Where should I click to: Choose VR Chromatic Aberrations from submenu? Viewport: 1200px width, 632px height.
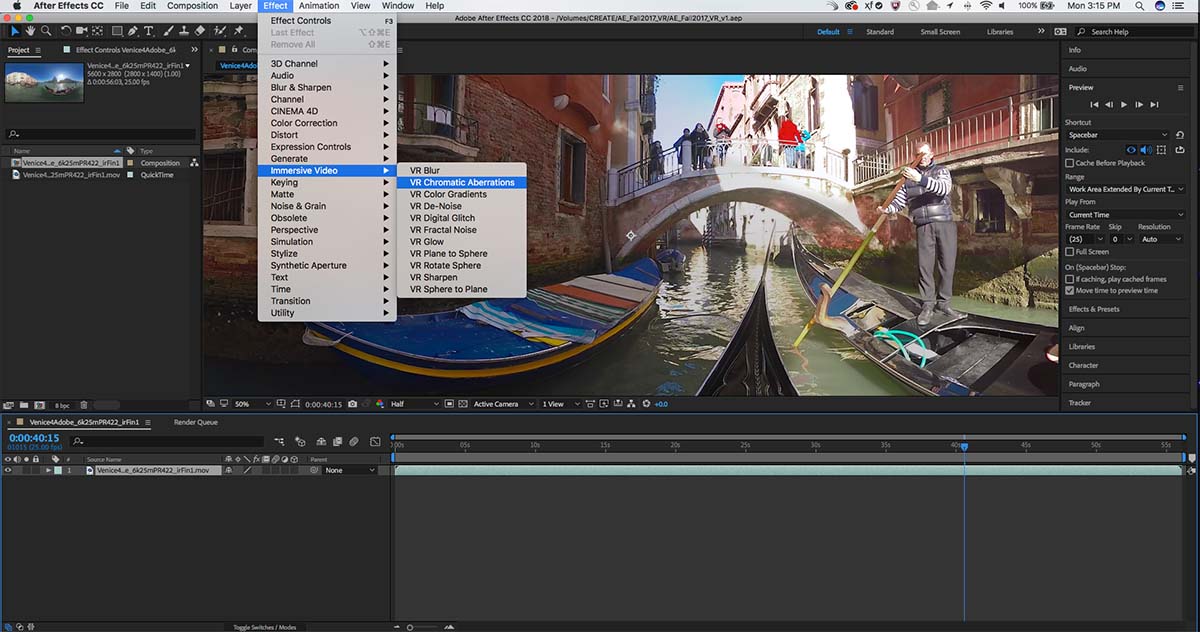point(462,183)
